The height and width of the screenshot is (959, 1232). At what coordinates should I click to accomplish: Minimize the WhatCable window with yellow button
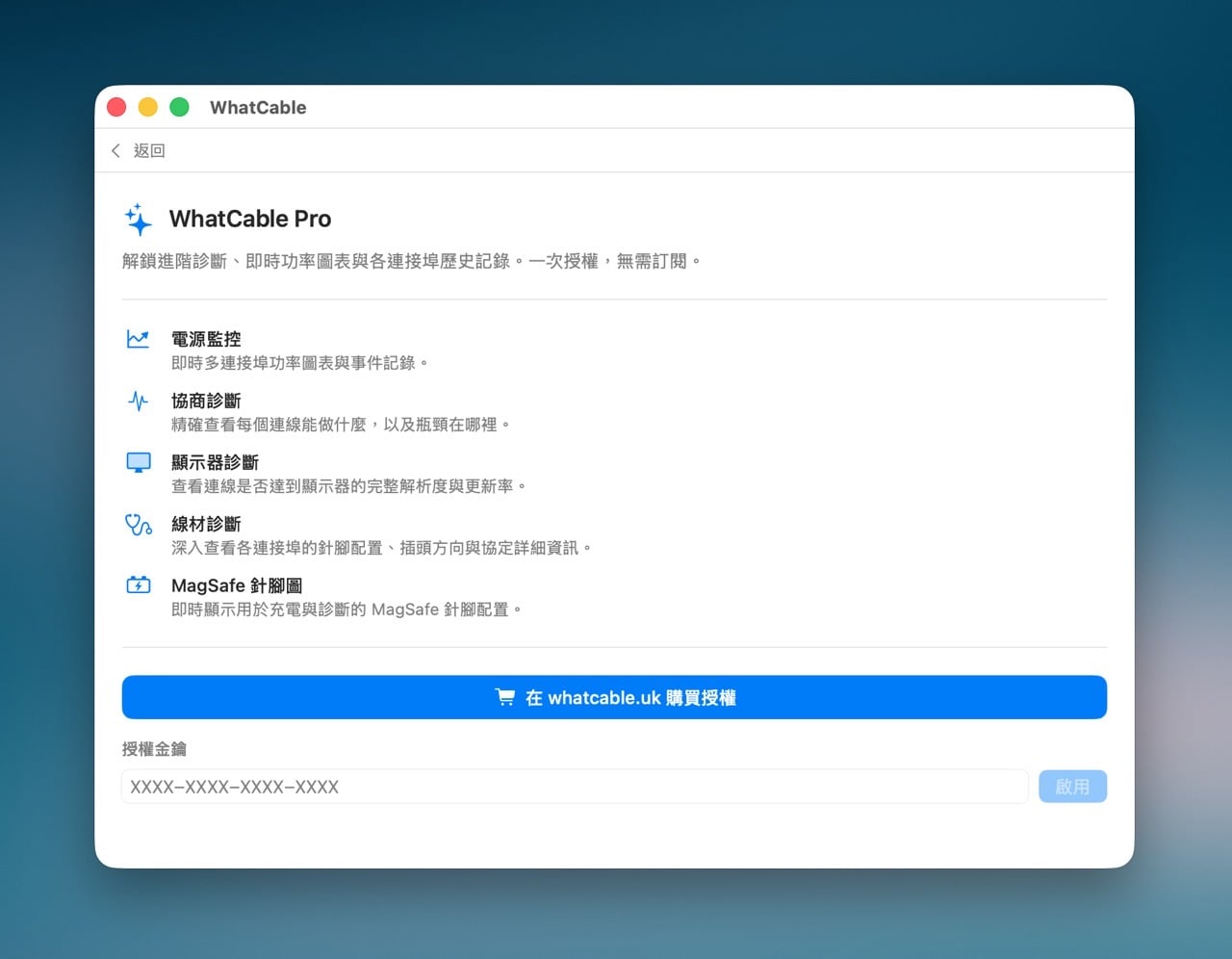148,107
